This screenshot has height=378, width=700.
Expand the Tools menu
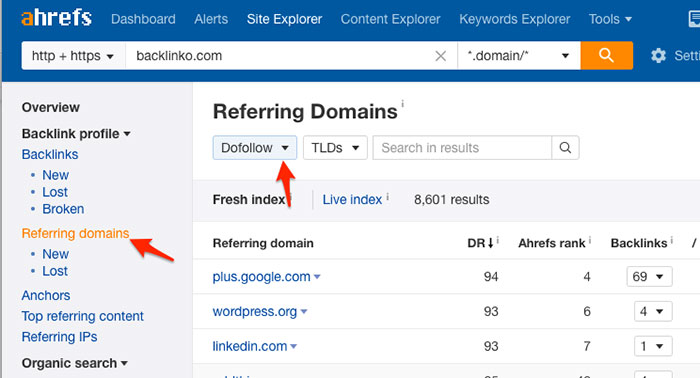coord(610,19)
